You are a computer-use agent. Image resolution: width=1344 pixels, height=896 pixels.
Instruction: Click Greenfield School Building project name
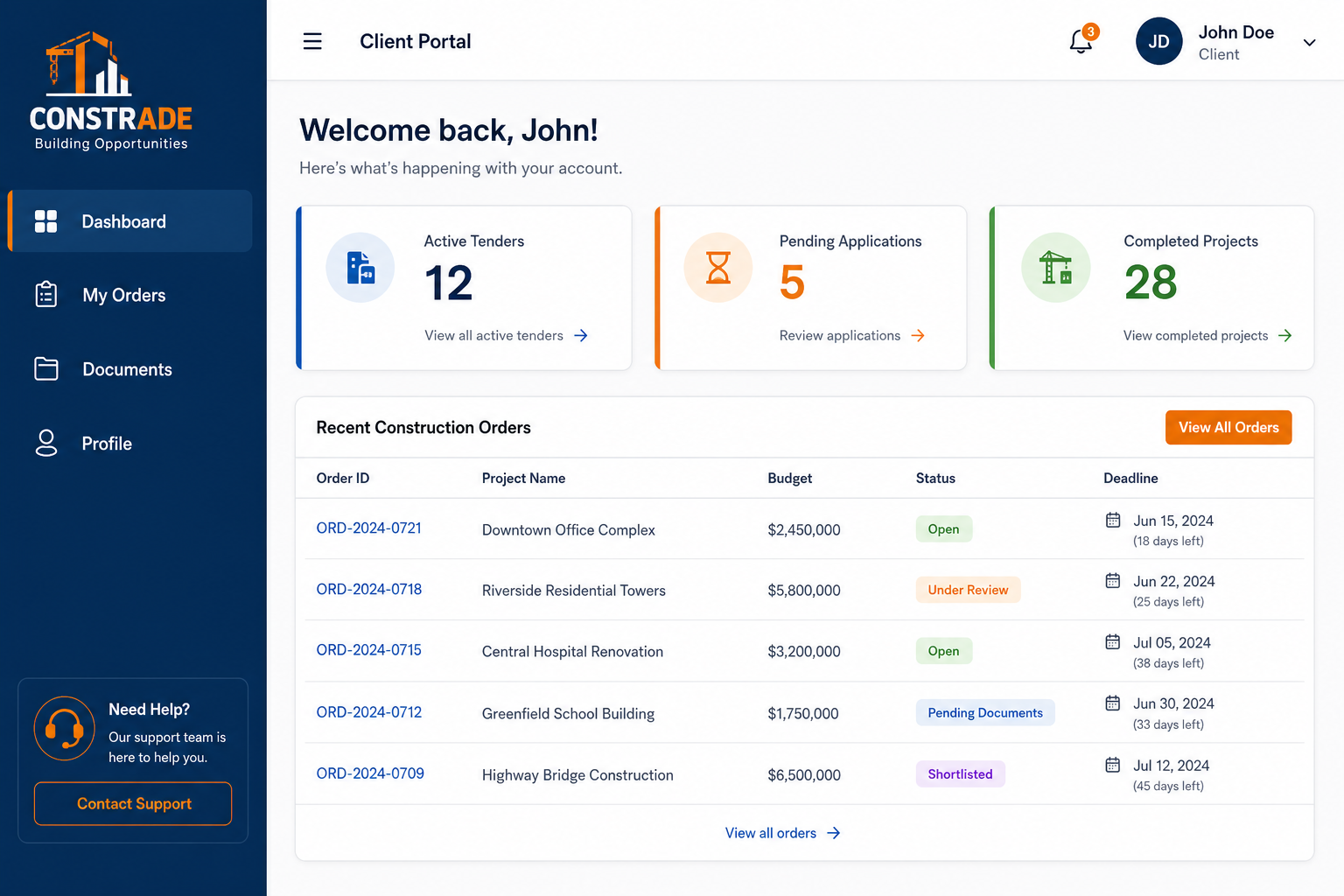[568, 714]
